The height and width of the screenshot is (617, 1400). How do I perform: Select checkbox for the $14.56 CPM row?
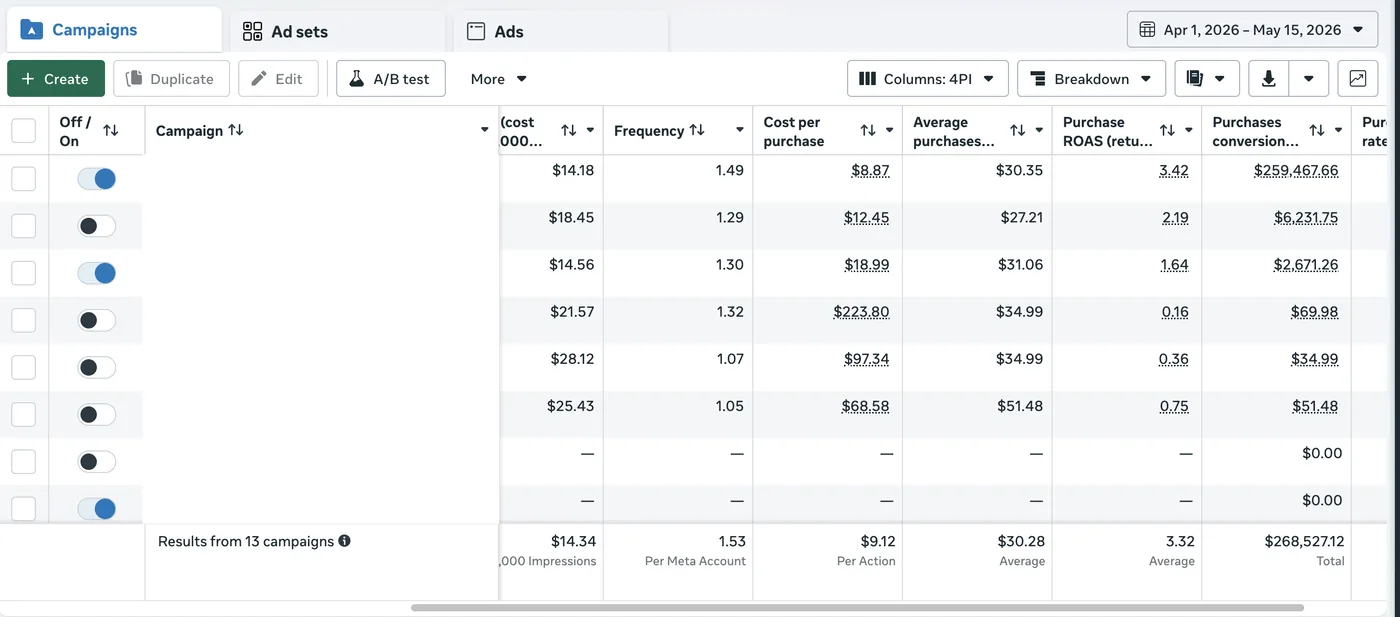(x=23, y=273)
